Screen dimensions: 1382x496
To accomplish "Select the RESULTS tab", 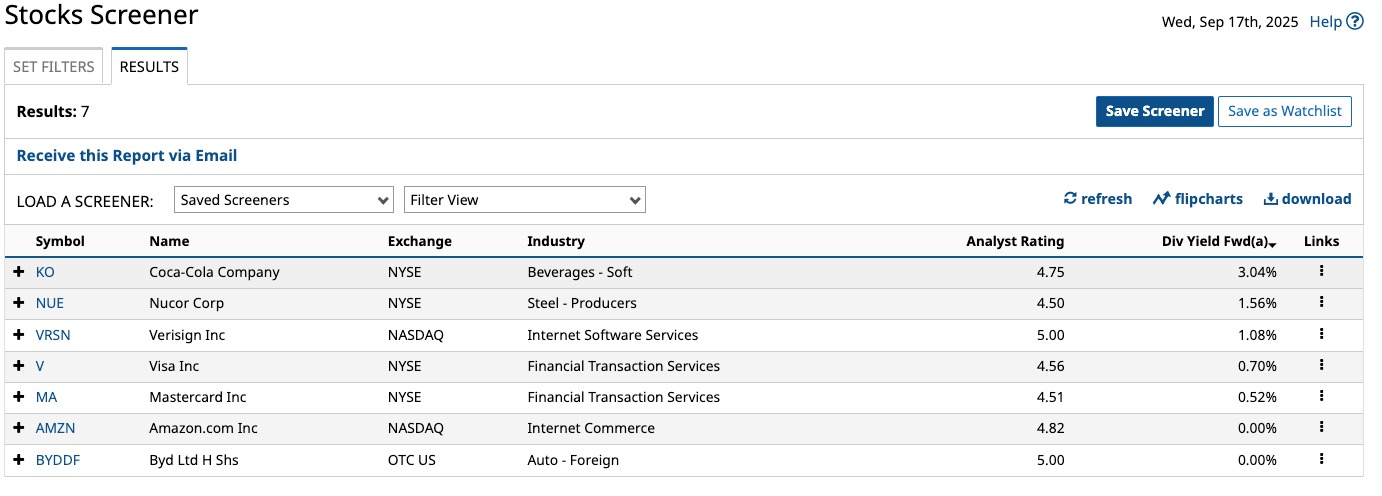I will click(149, 67).
